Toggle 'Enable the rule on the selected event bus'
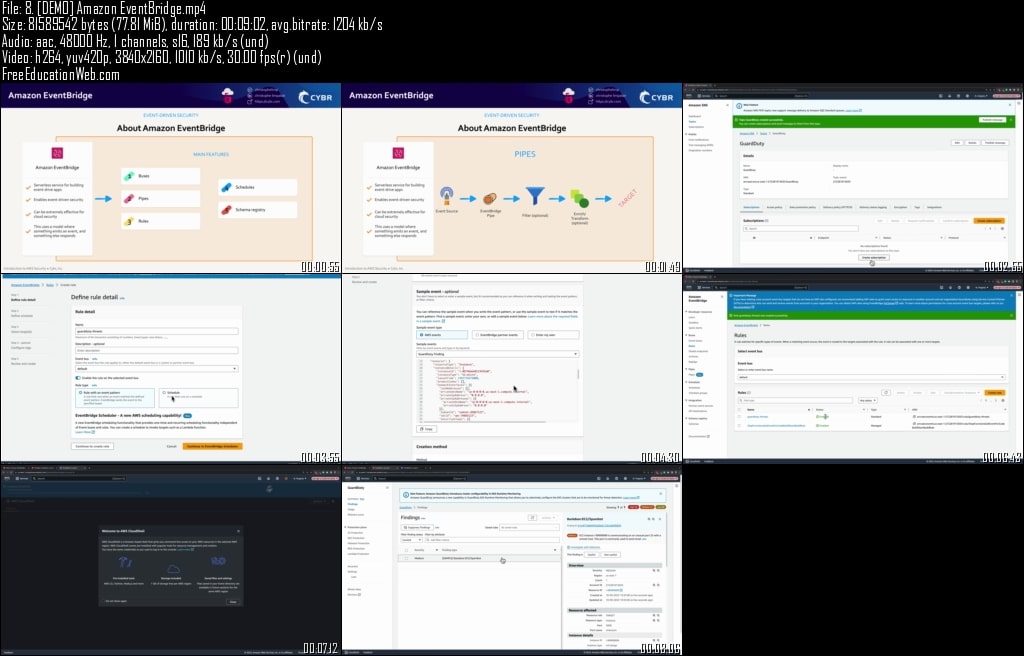1024x656 pixels. click(x=78, y=378)
